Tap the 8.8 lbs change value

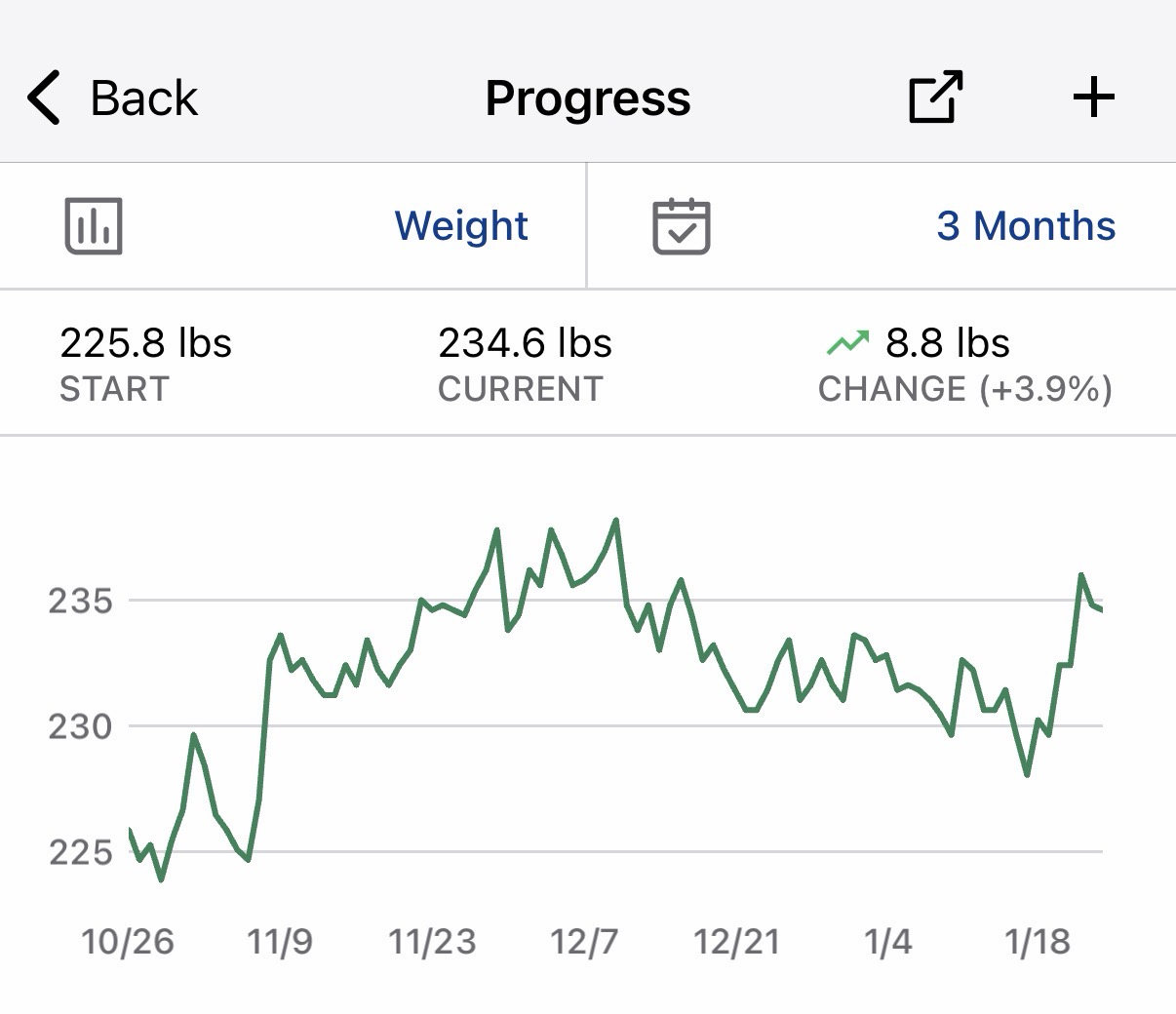[947, 343]
